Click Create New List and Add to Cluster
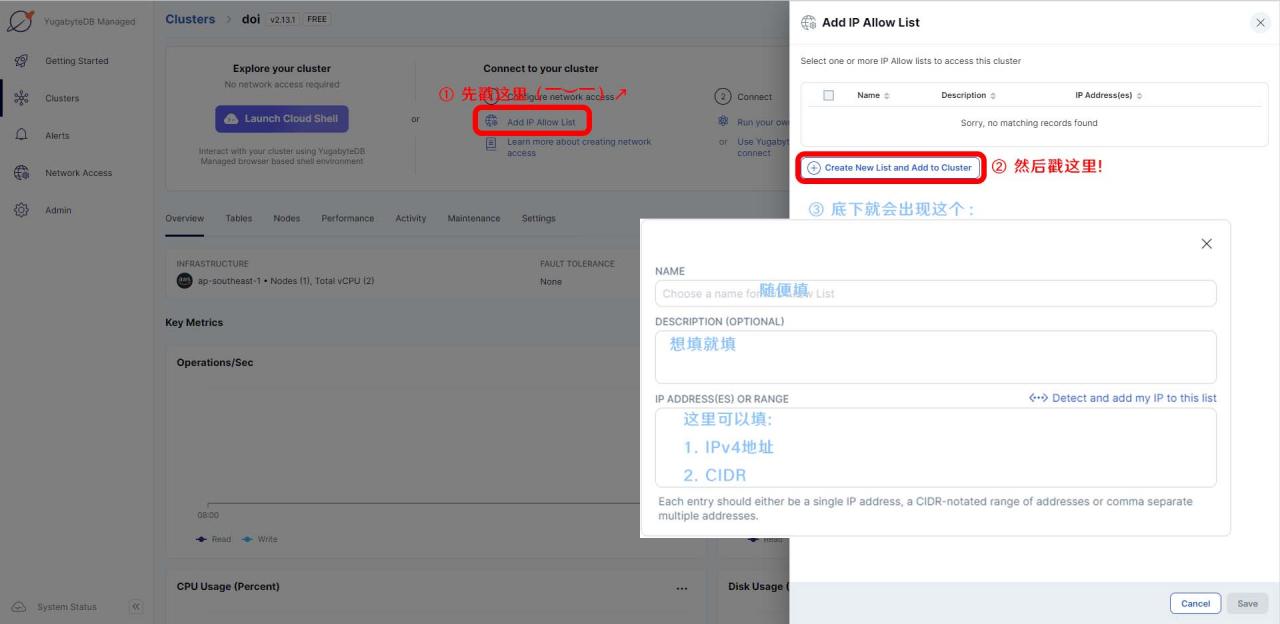Screen dimensions: 1280x624 [x=889, y=167]
